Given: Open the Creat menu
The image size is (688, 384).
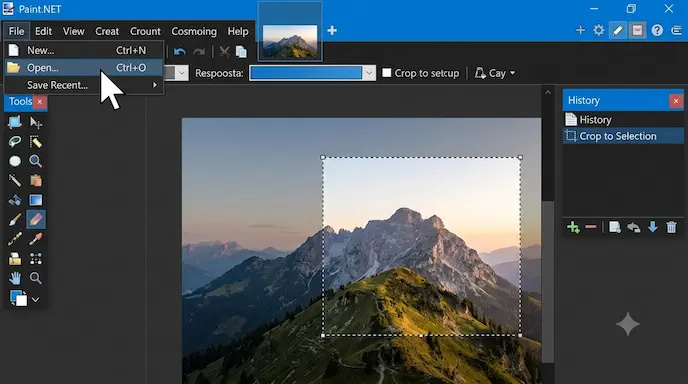Looking at the screenshot, I should pyautogui.click(x=107, y=31).
